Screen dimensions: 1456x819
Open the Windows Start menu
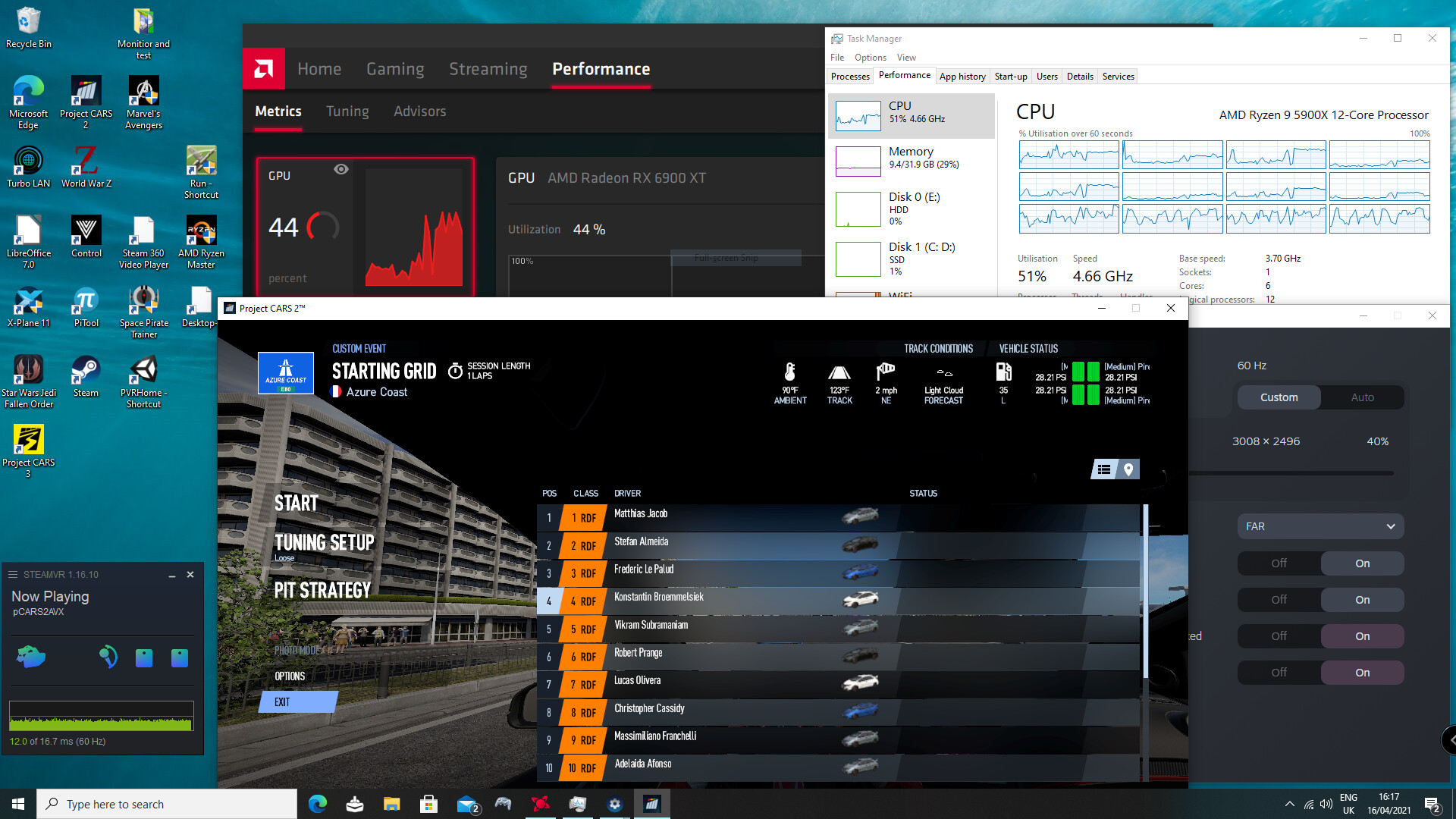pyautogui.click(x=18, y=804)
